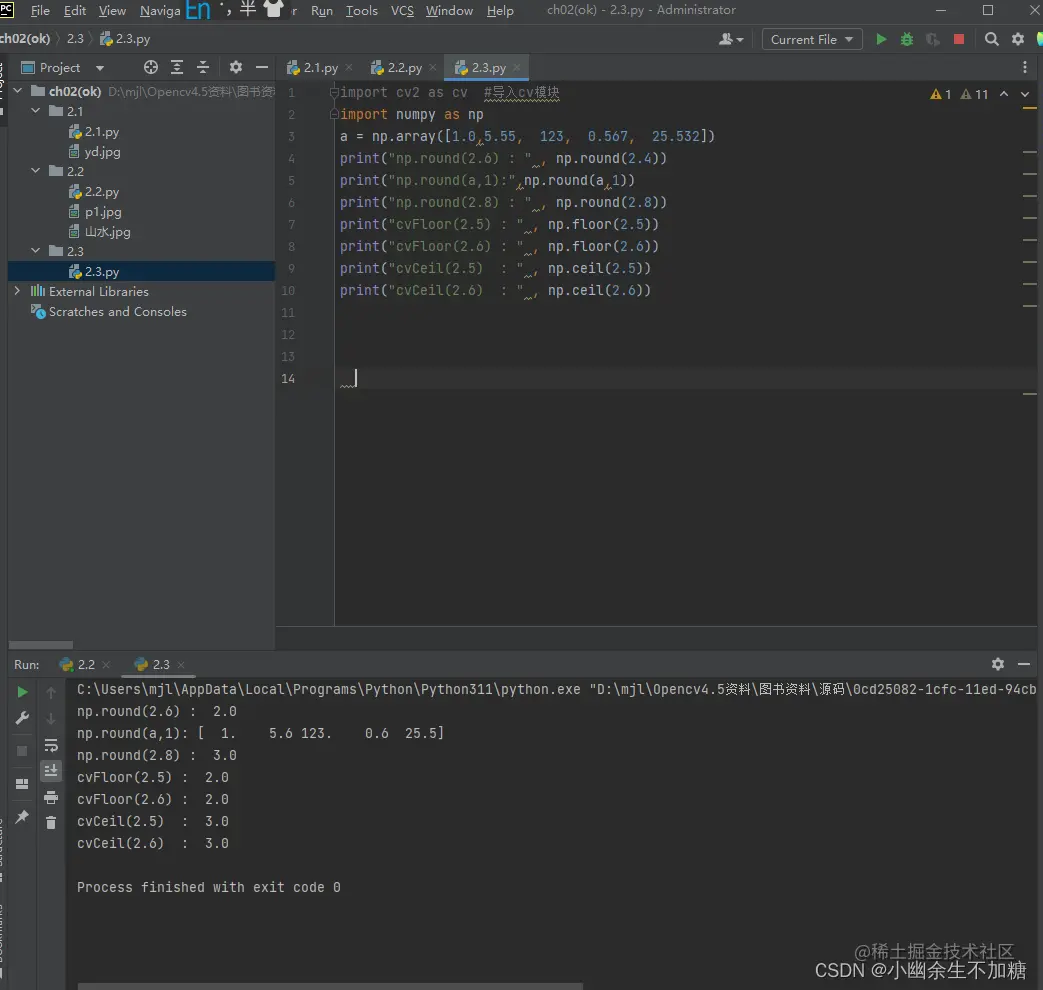The height and width of the screenshot is (990, 1043).
Task: Jump to previous highlighted error arrow
Action: point(1004,94)
